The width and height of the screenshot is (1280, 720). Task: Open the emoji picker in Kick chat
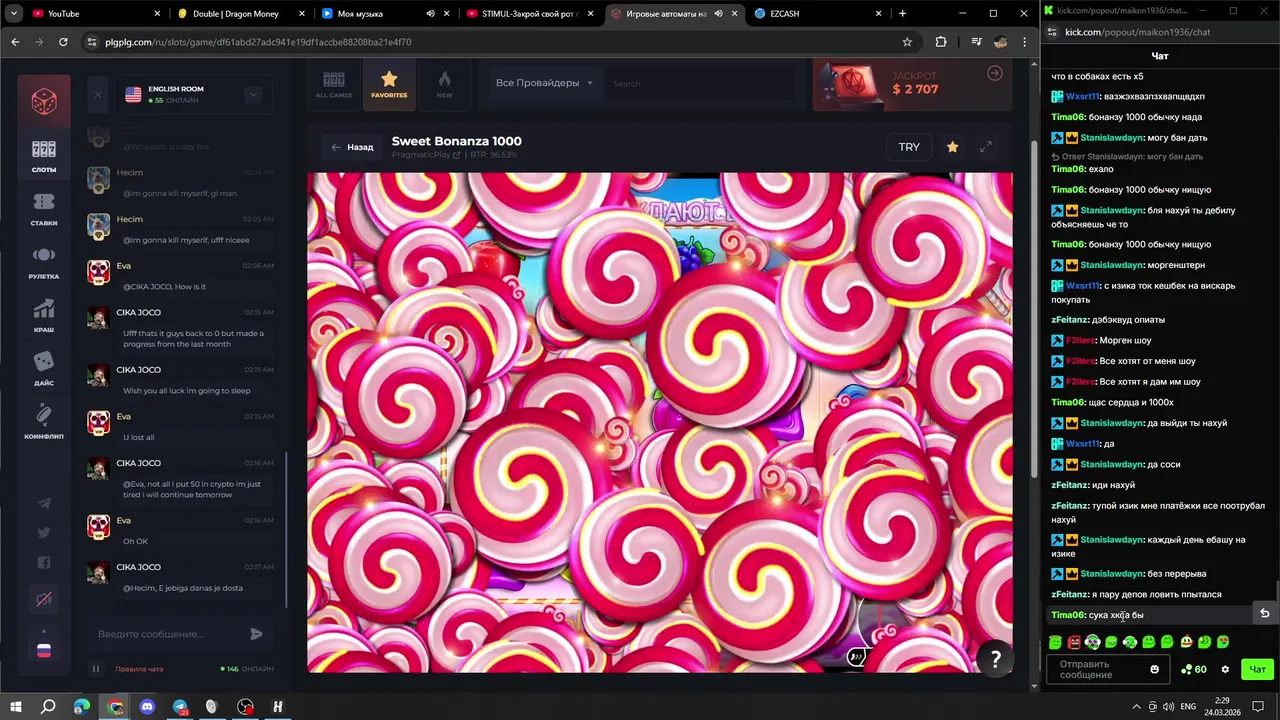(1155, 669)
